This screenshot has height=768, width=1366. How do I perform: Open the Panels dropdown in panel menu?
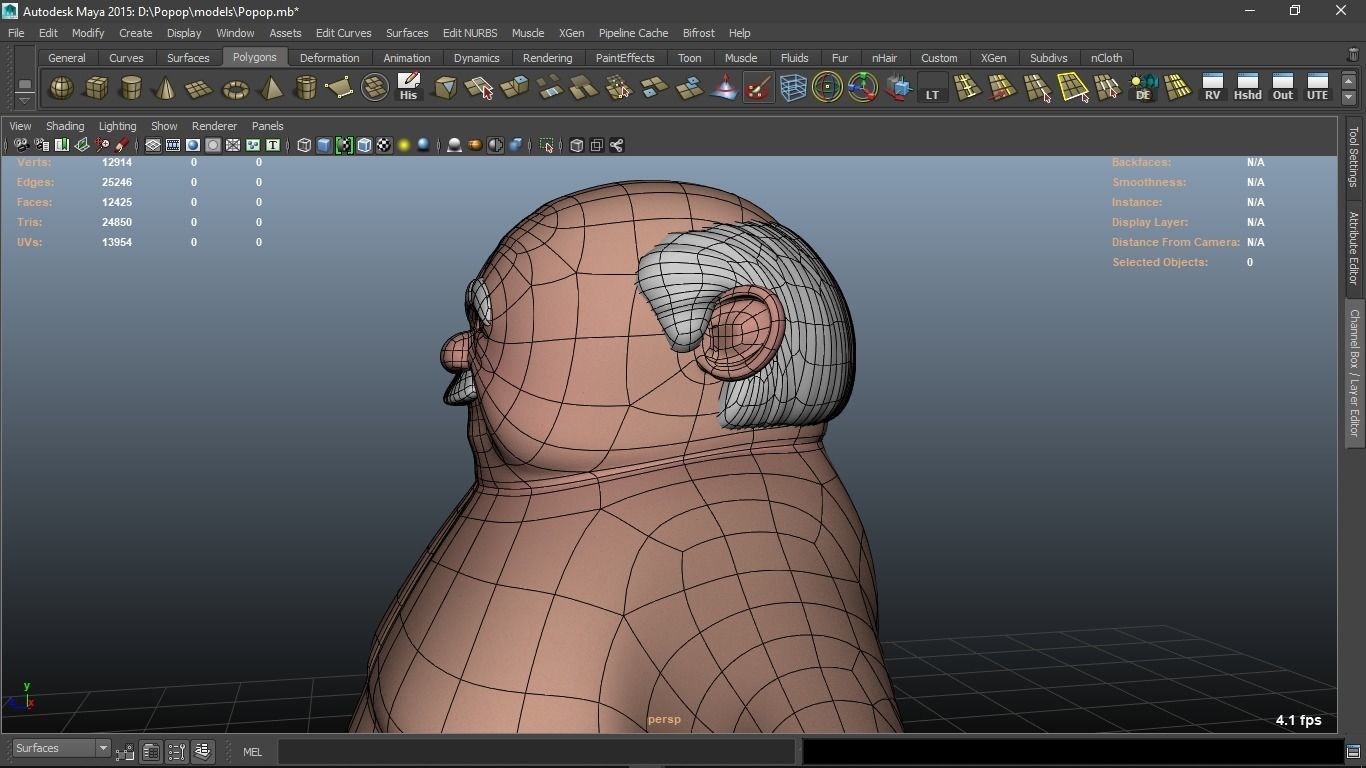pyautogui.click(x=267, y=126)
